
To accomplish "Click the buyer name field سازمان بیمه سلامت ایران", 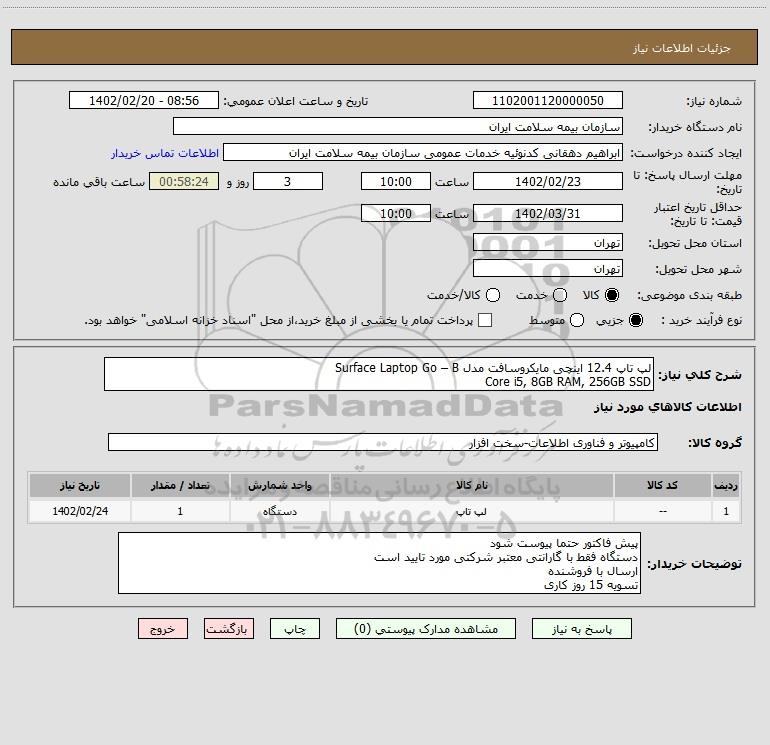I will [x=398, y=126].
